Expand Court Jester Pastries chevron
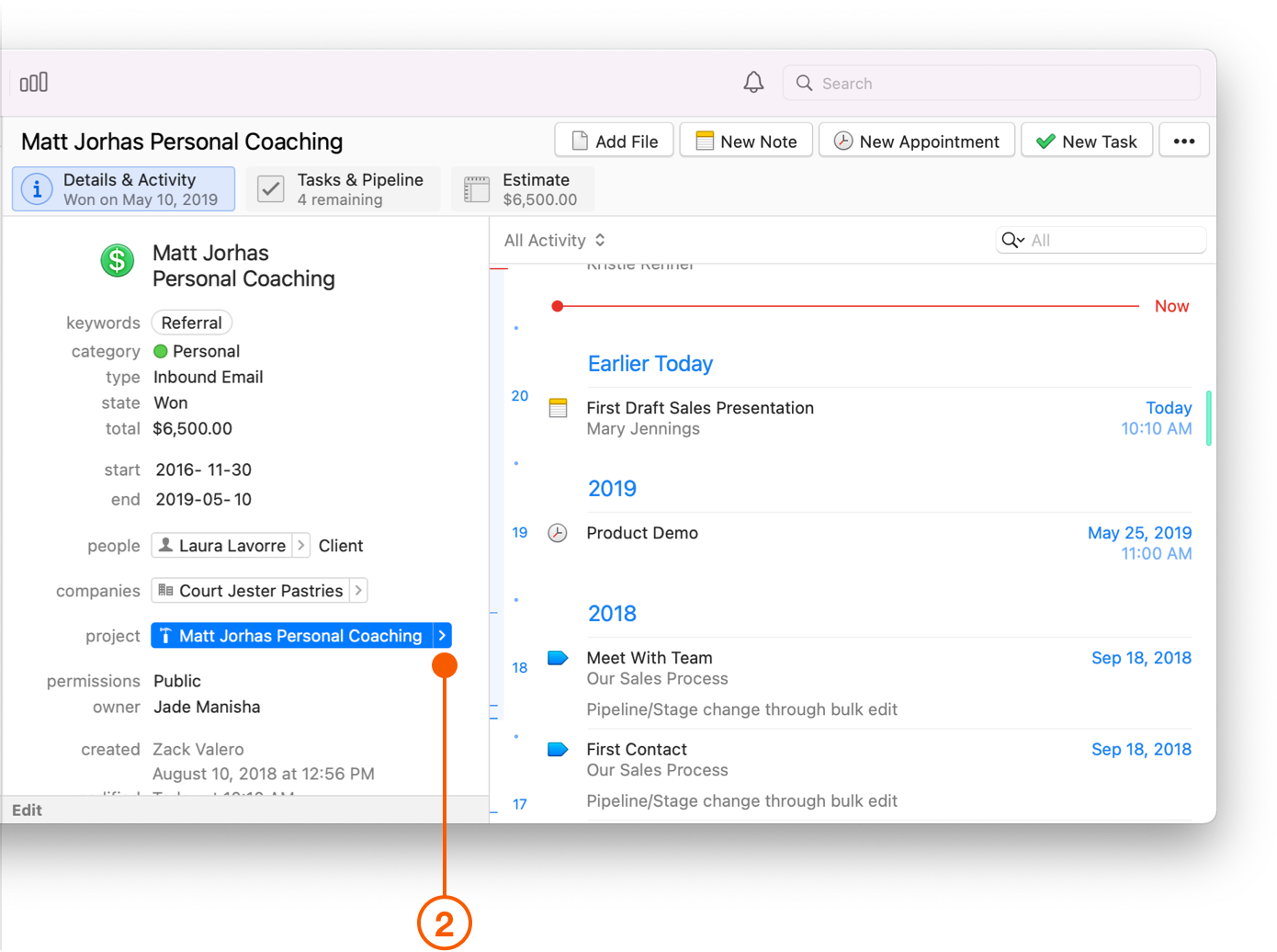1277x952 pixels. coord(359,590)
